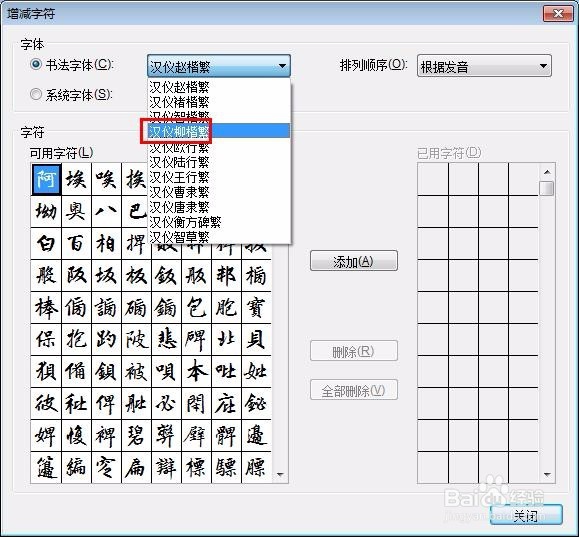The image size is (579, 537).
Task: Select the 般 character cell
Action: tap(46, 275)
